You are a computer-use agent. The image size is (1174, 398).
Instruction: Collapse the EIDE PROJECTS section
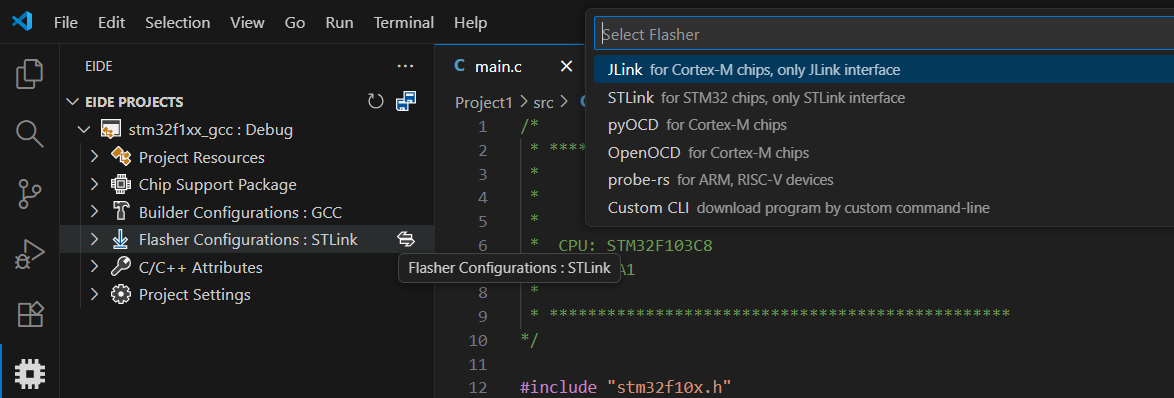[73, 102]
